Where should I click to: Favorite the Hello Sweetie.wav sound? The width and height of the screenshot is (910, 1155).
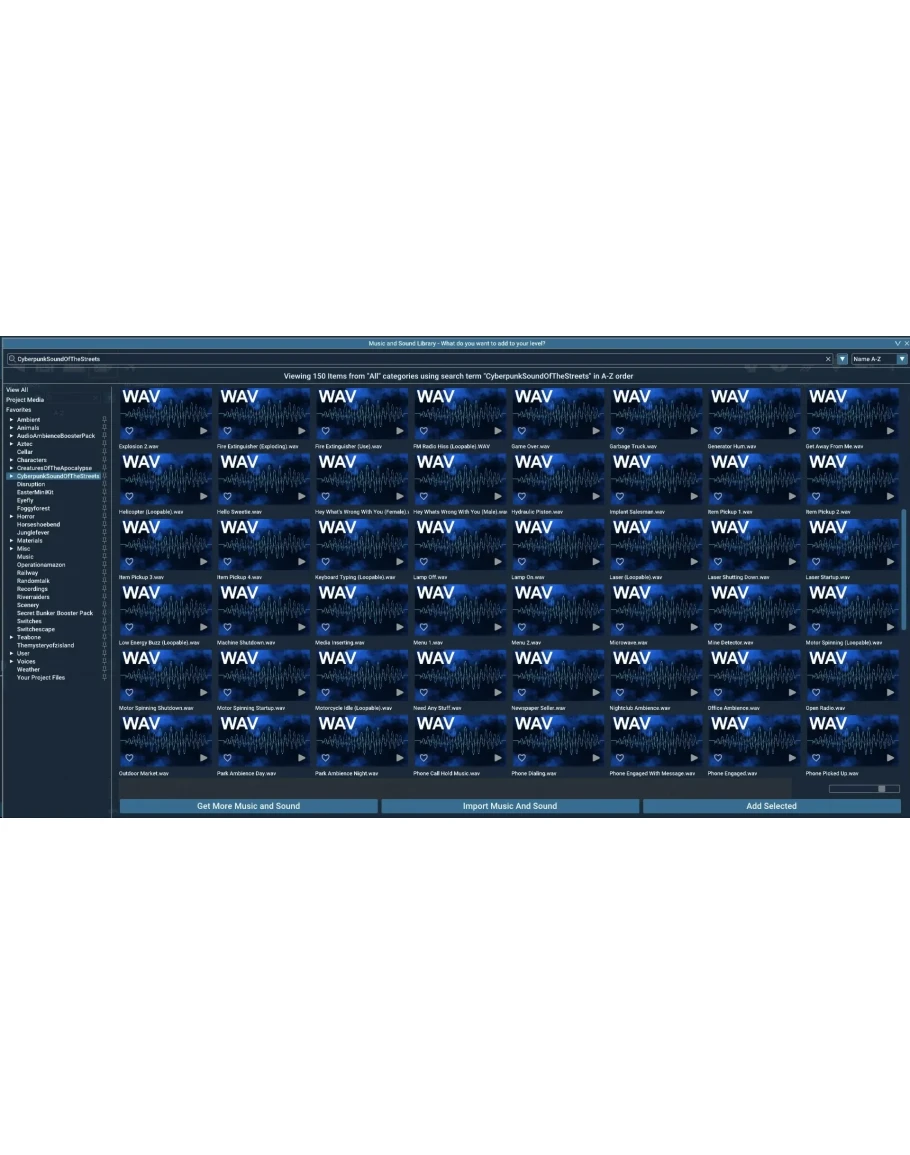pos(227,496)
